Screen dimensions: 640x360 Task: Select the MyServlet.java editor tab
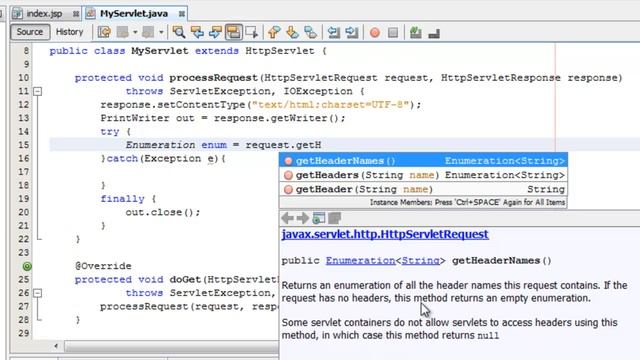point(134,13)
